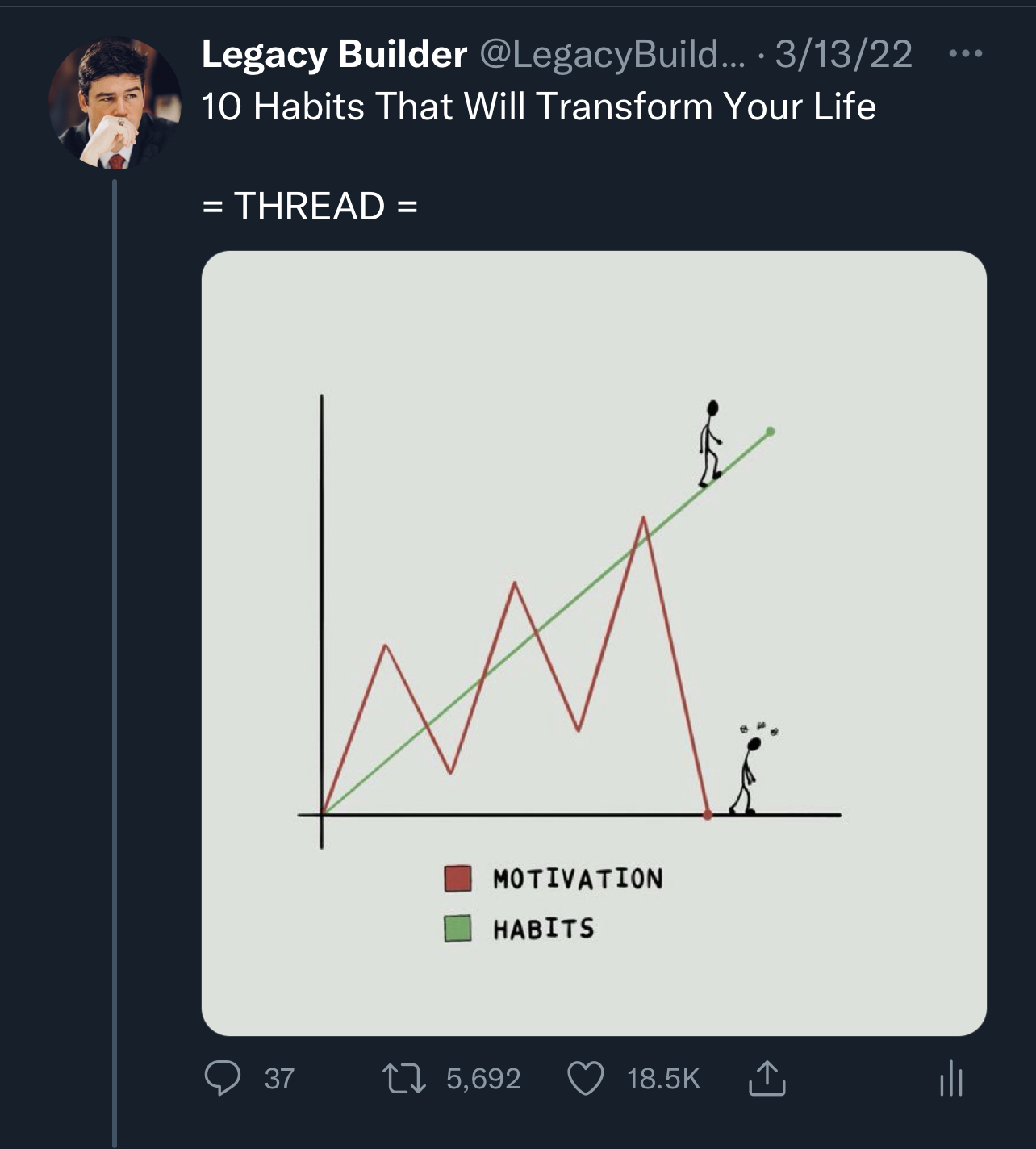This screenshot has width=1036, height=1149.
Task: Open the three-dot more options menu
Action: pos(965,54)
